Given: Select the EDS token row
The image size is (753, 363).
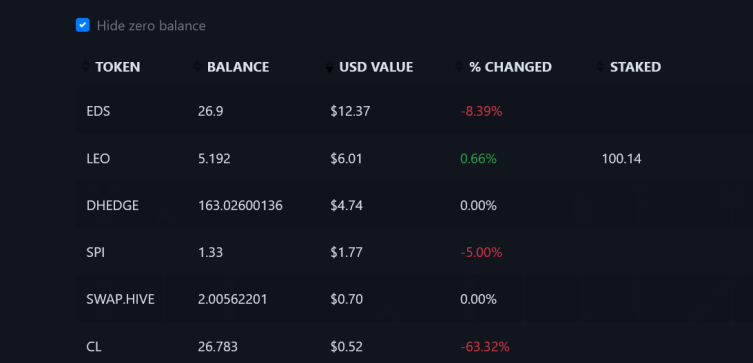Looking at the screenshot, I should [x=414, y=111].
